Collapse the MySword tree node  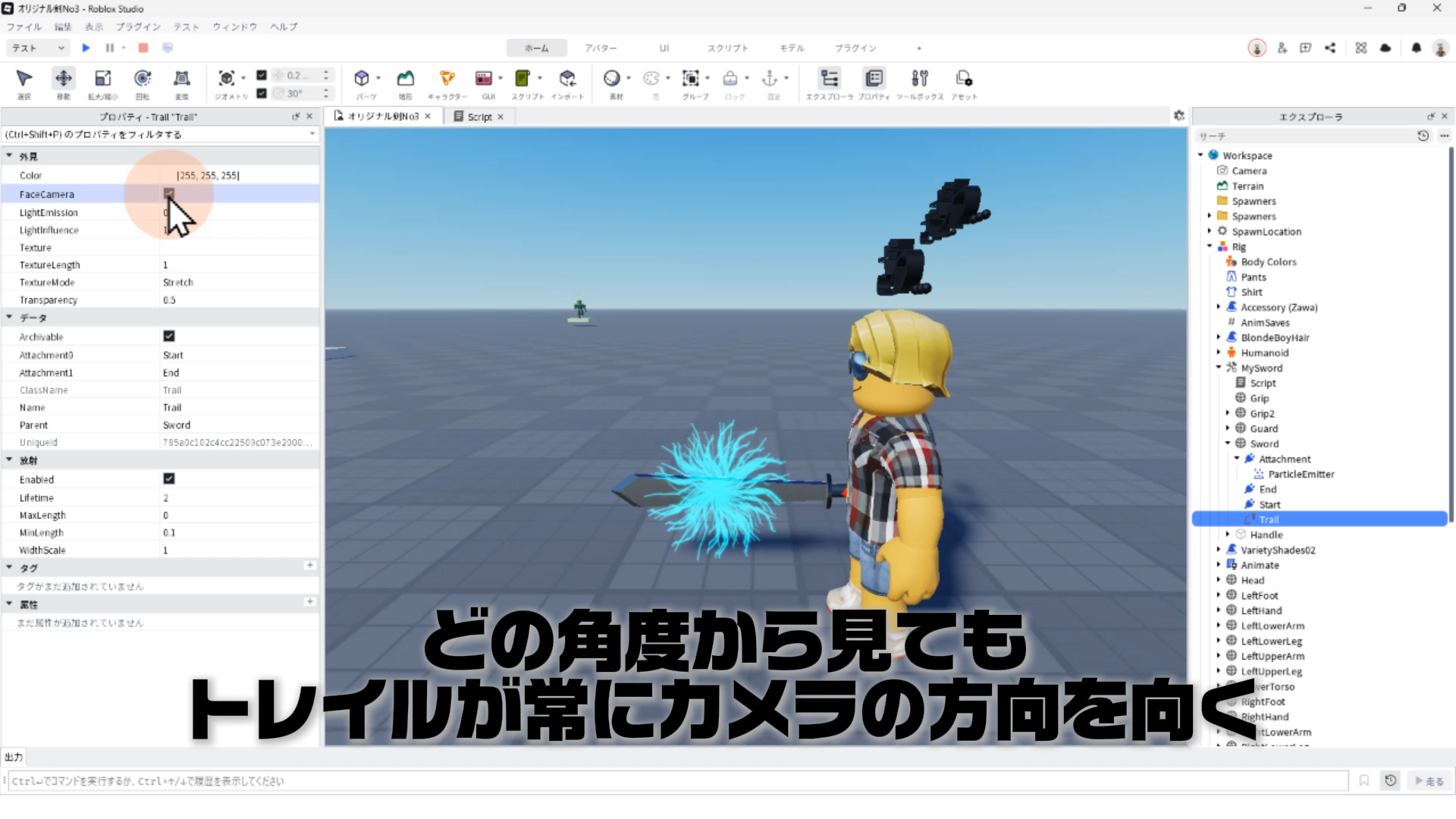[x=1219, y=368]
